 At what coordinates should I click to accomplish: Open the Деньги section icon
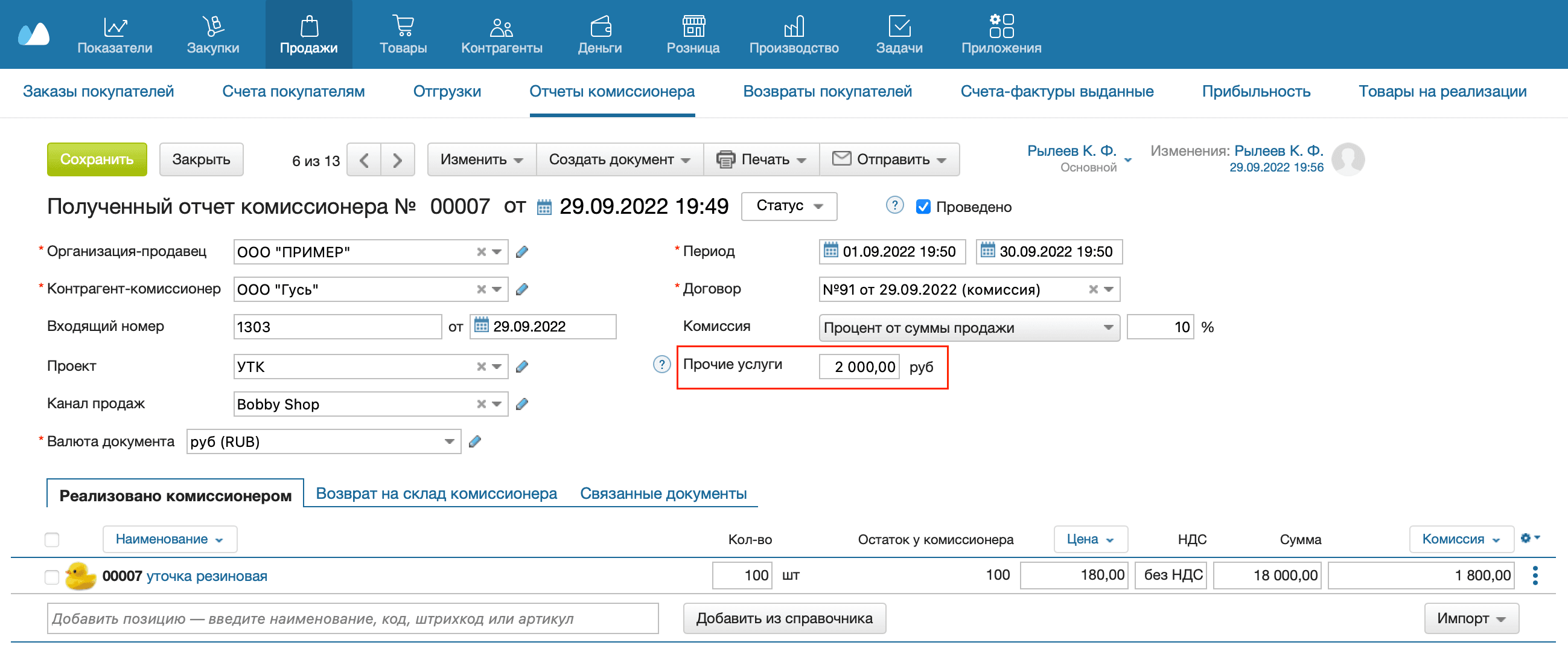click(x=601, y=27)
